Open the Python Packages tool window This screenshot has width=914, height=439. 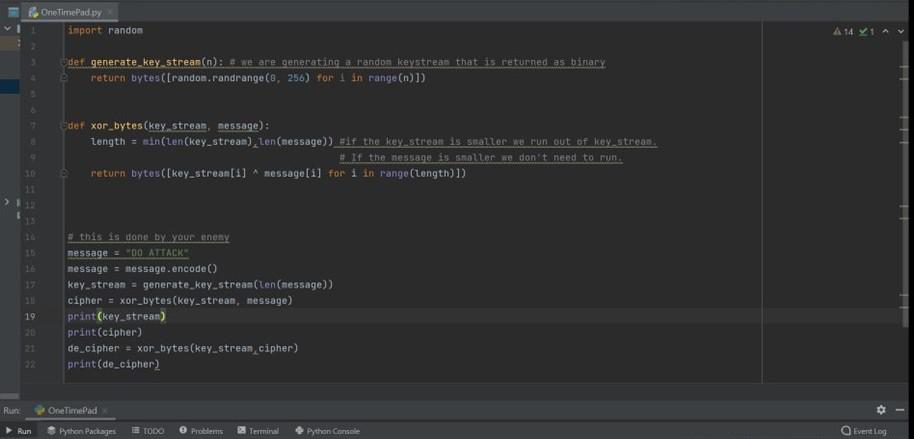(x=82, y=431)
